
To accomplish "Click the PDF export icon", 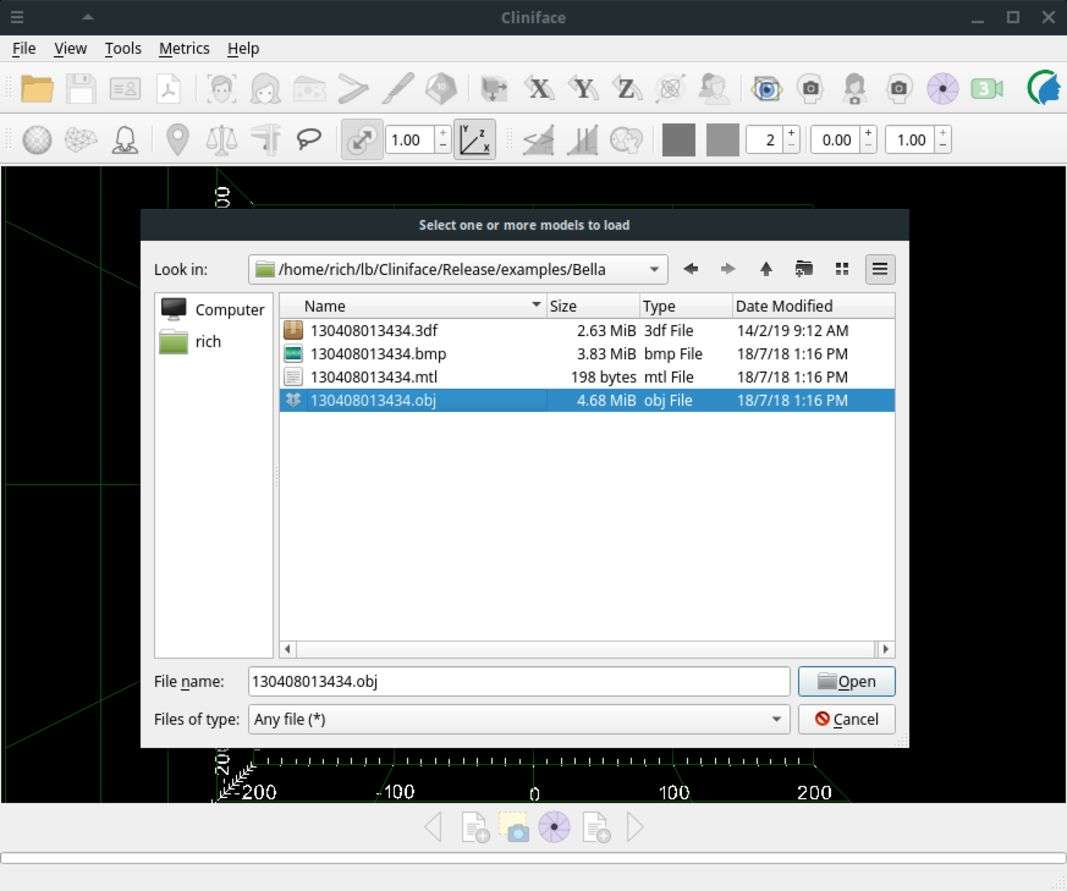I will (169, 89).
